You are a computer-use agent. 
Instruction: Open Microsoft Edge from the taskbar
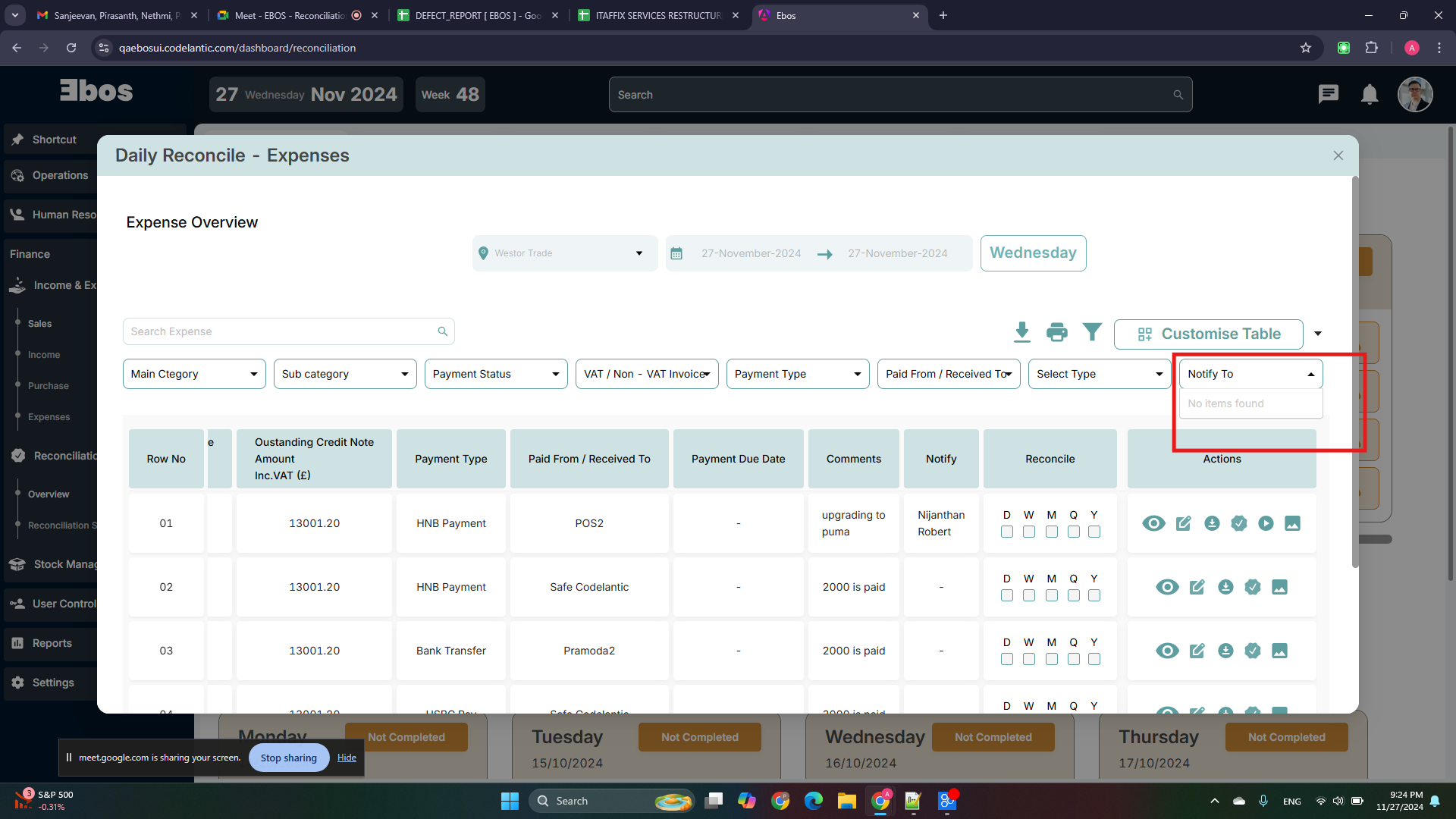point(814,801)
